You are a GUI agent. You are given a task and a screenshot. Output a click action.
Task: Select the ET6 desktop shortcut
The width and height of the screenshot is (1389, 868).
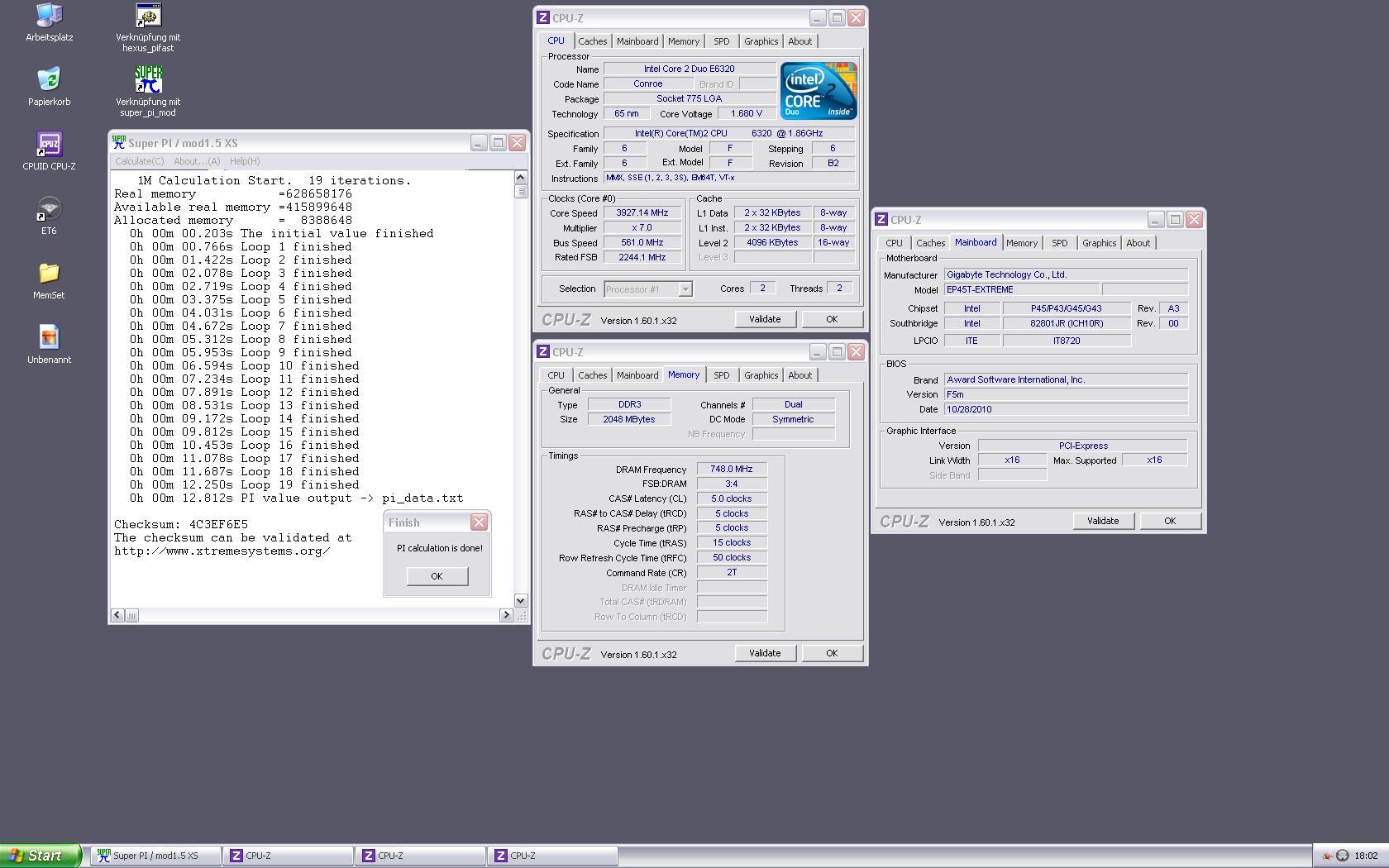49,208
